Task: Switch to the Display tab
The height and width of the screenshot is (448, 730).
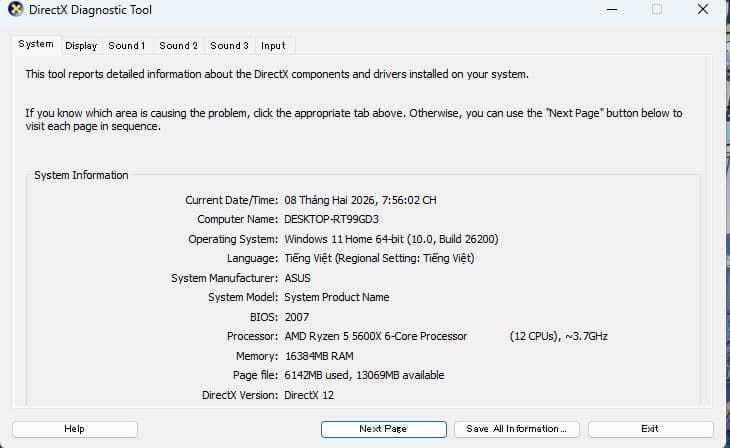Action: tap(81, 45)
